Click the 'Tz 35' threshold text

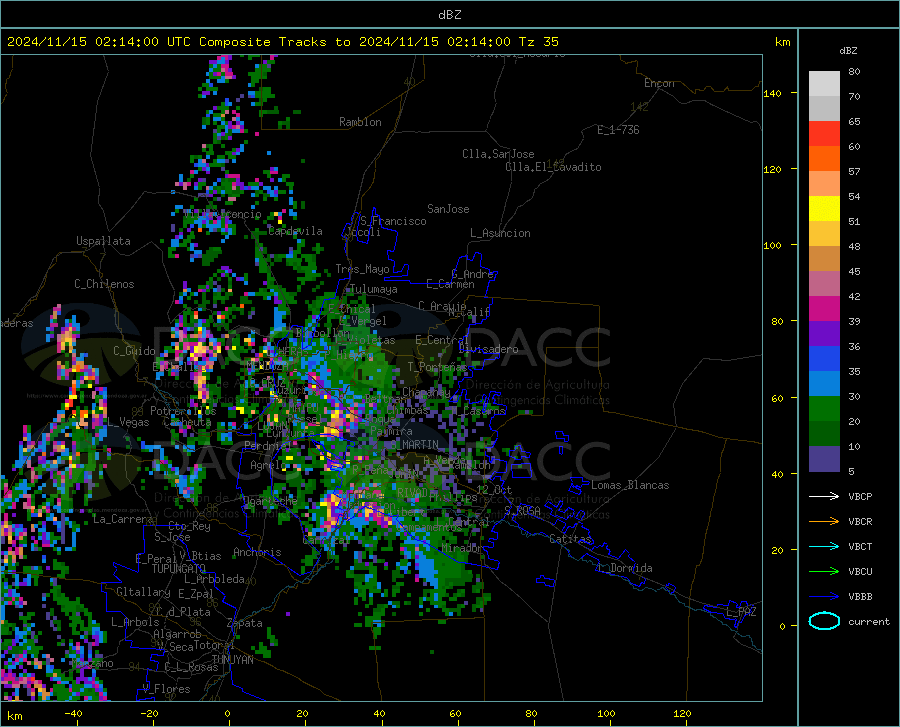(538, 42)
